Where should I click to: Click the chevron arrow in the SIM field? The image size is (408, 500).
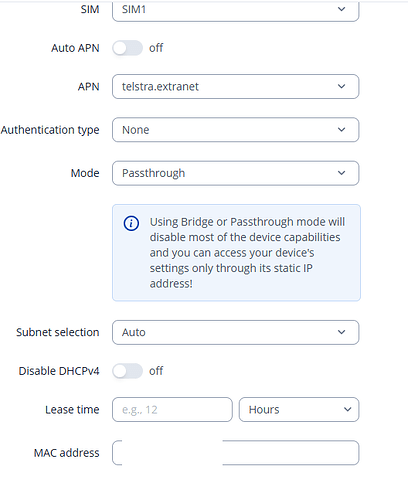(341, 9)
